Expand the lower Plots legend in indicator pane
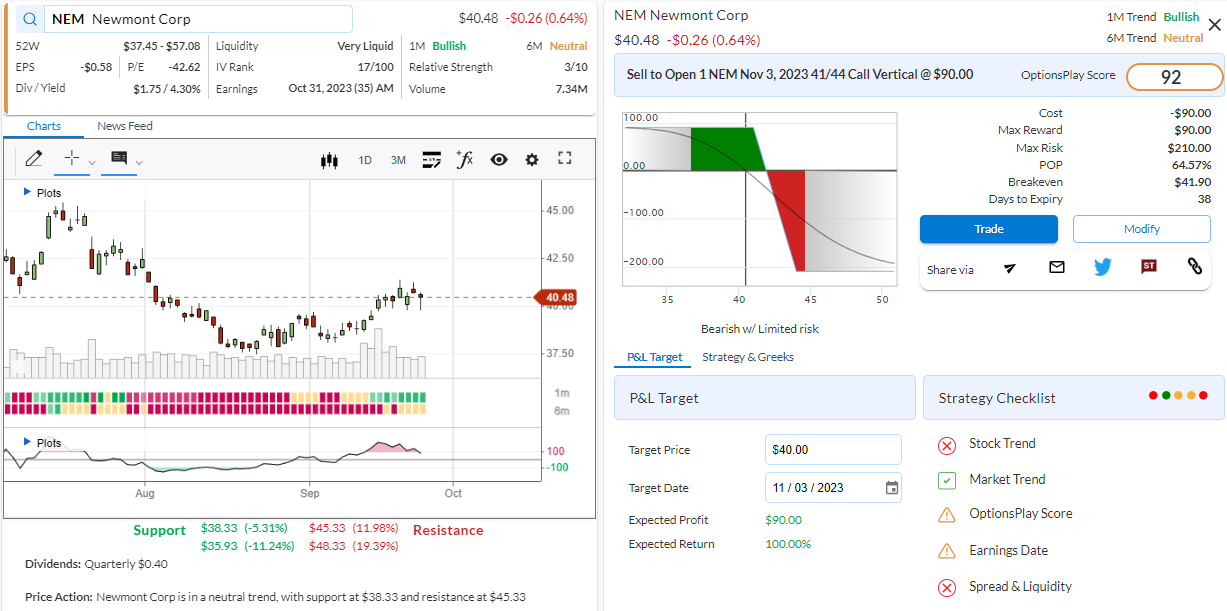 pos(42,442)
